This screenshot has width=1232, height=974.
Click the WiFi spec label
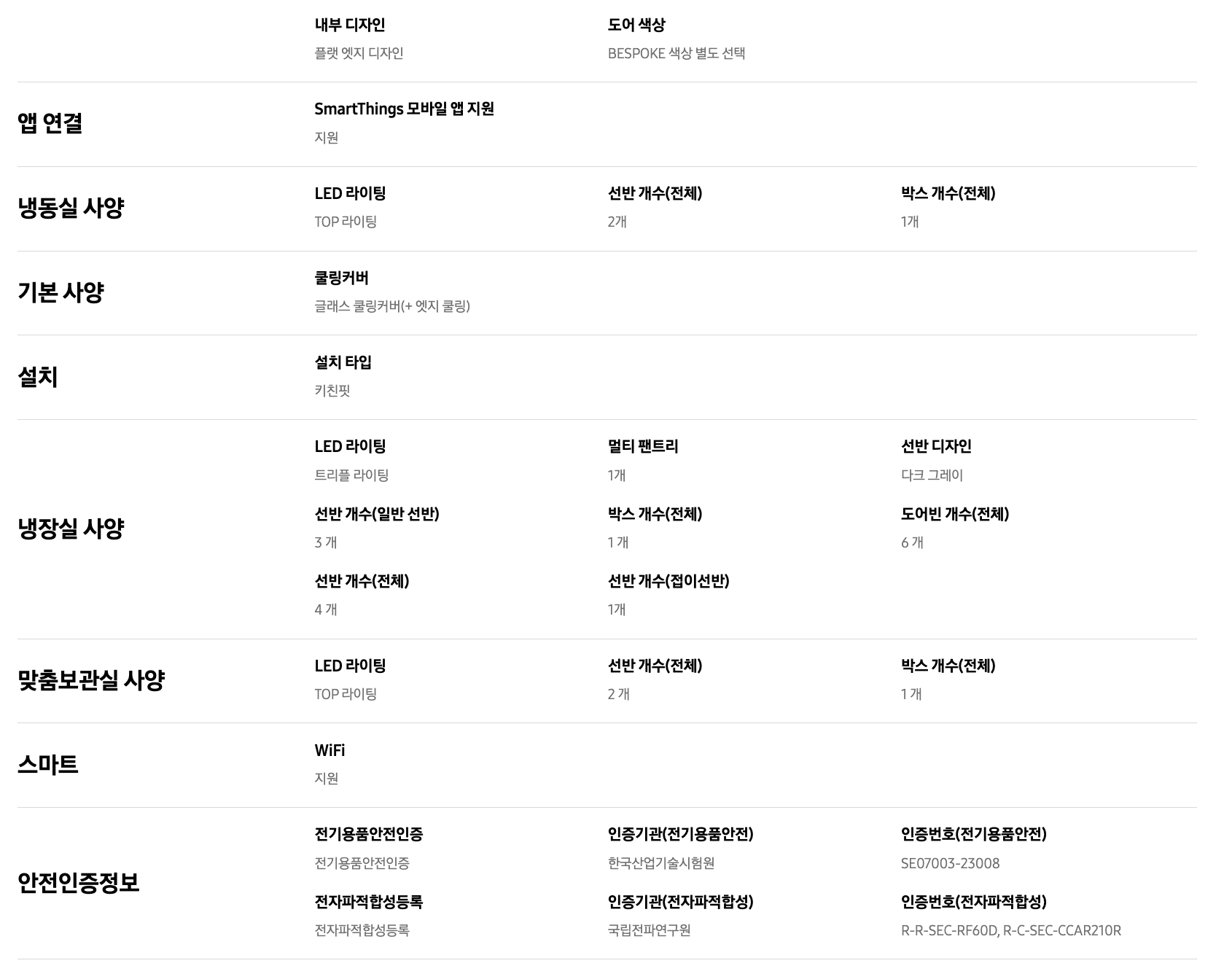point(330,750)
